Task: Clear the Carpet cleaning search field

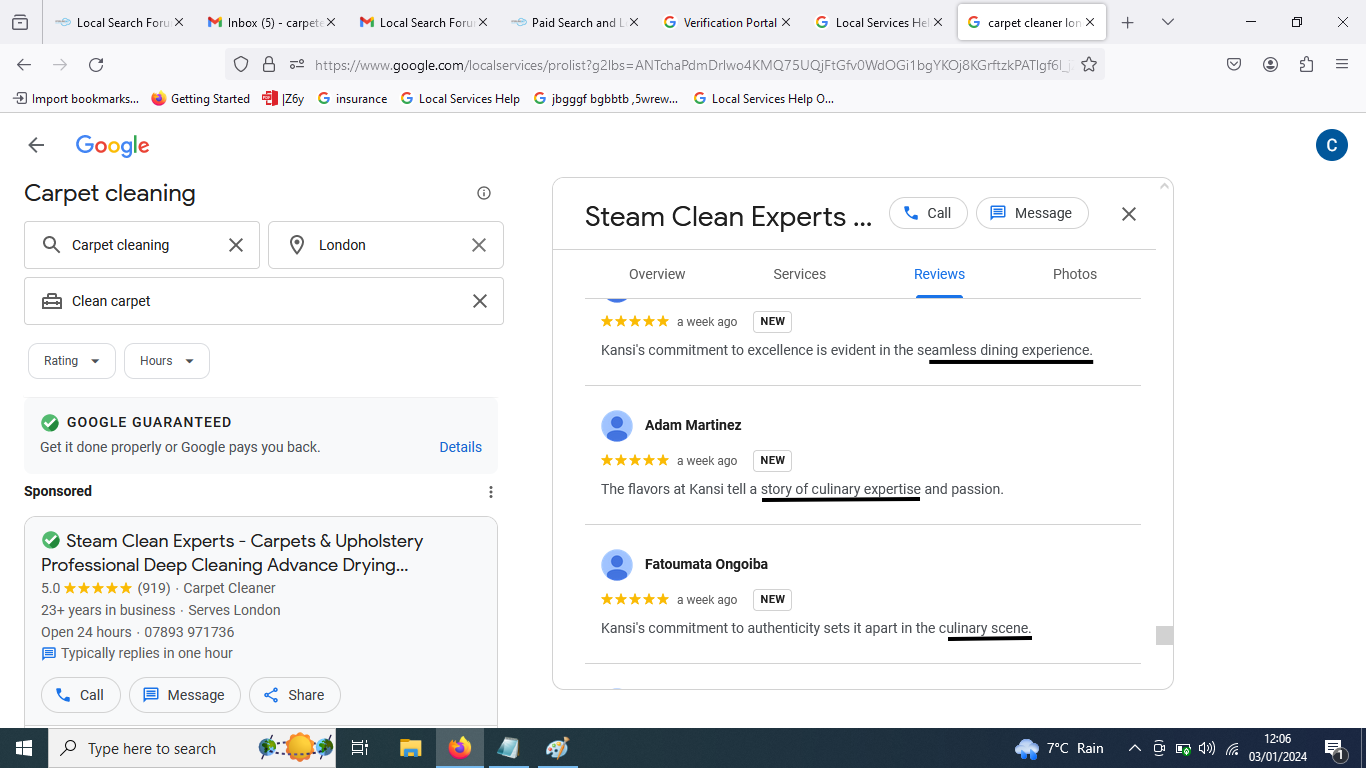Action: [x=236, y=245]
